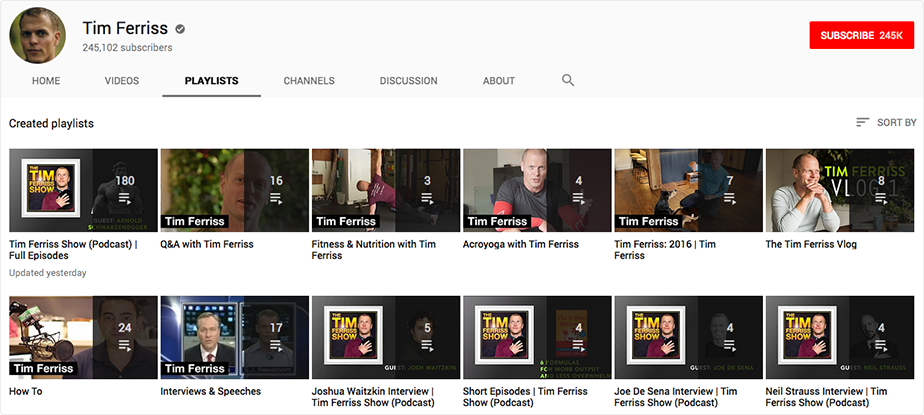Click playlist icon on Q&A with Tim Ferriss
Screen dimensions: 924x415
276,199
